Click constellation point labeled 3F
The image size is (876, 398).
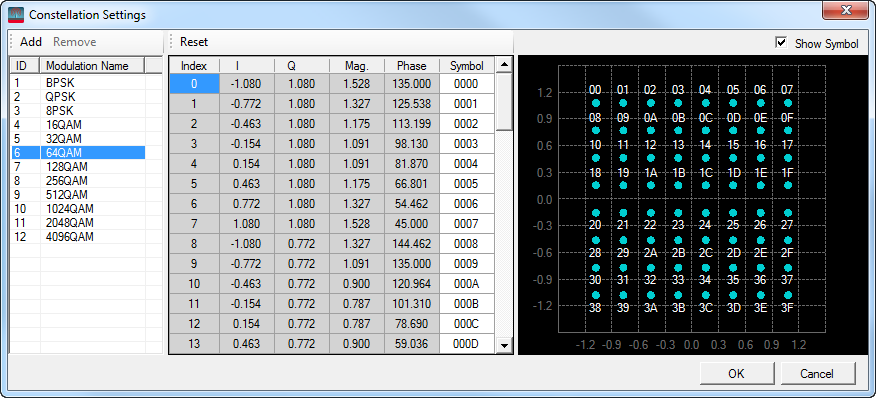788,295
